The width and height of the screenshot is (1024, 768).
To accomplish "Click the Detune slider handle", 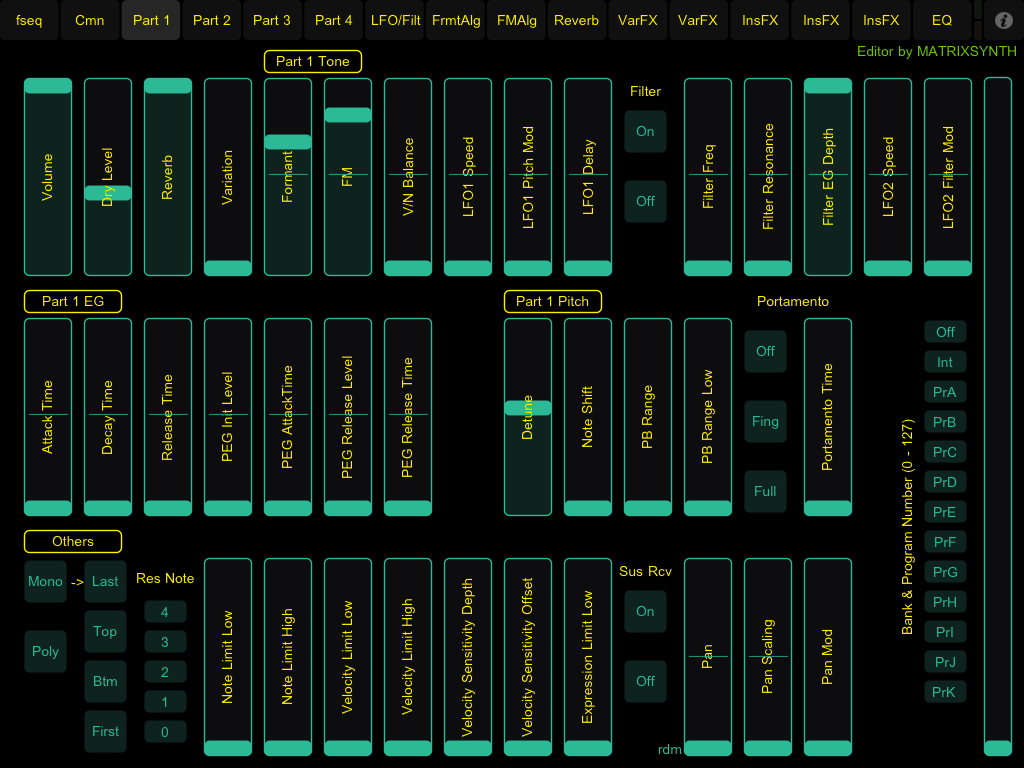I will (x=527, y=408).
